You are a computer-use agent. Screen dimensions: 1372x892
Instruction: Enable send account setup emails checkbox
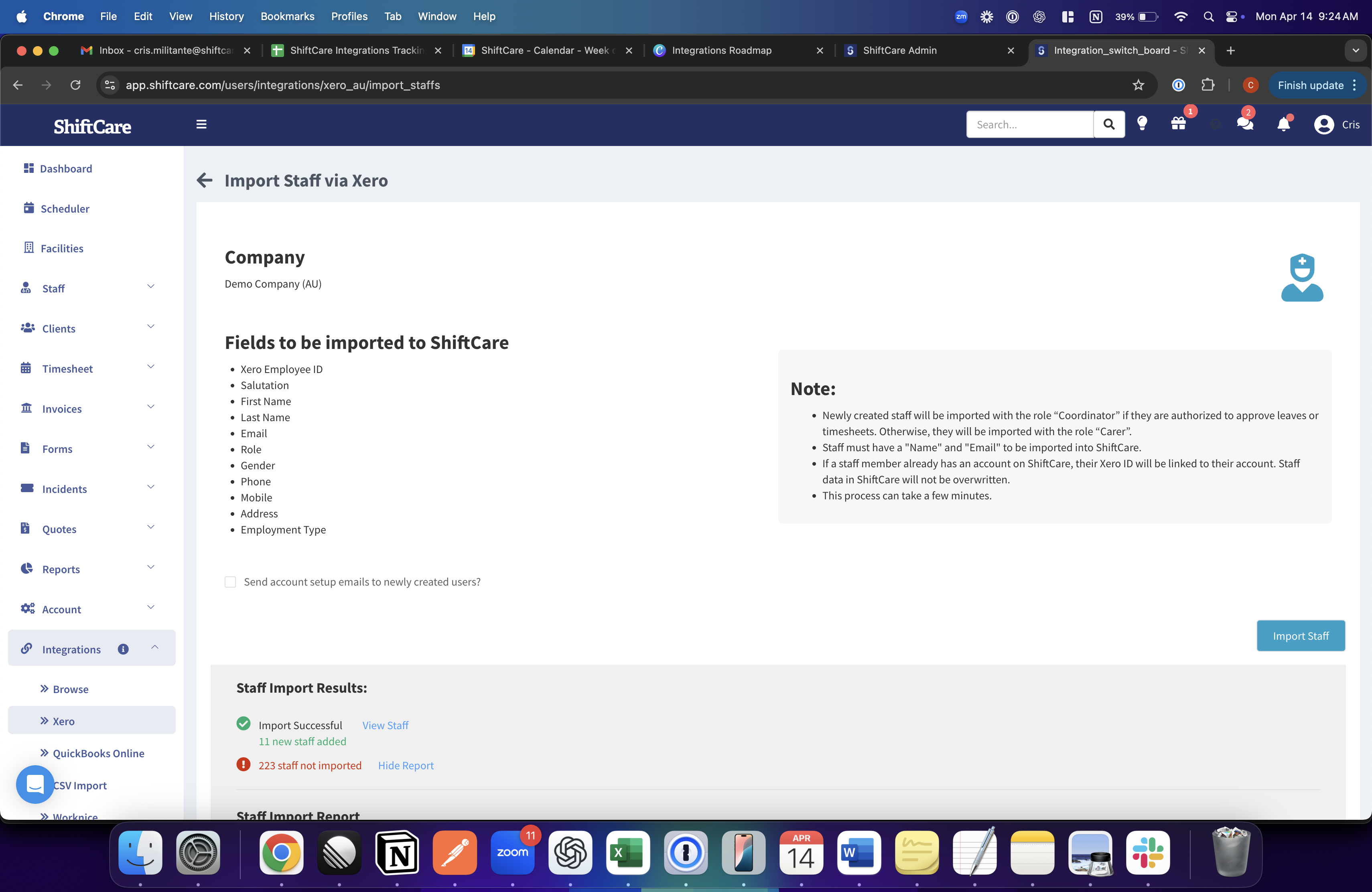pyautogui.click(x=230, y=582)
